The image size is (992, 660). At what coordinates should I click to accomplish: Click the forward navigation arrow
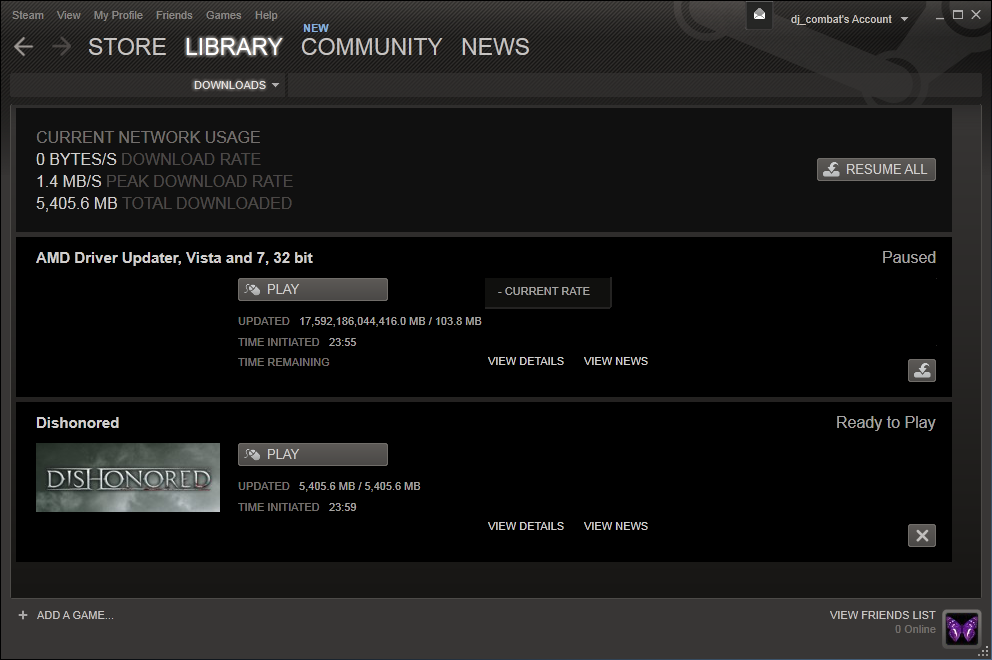pos(61,47)
